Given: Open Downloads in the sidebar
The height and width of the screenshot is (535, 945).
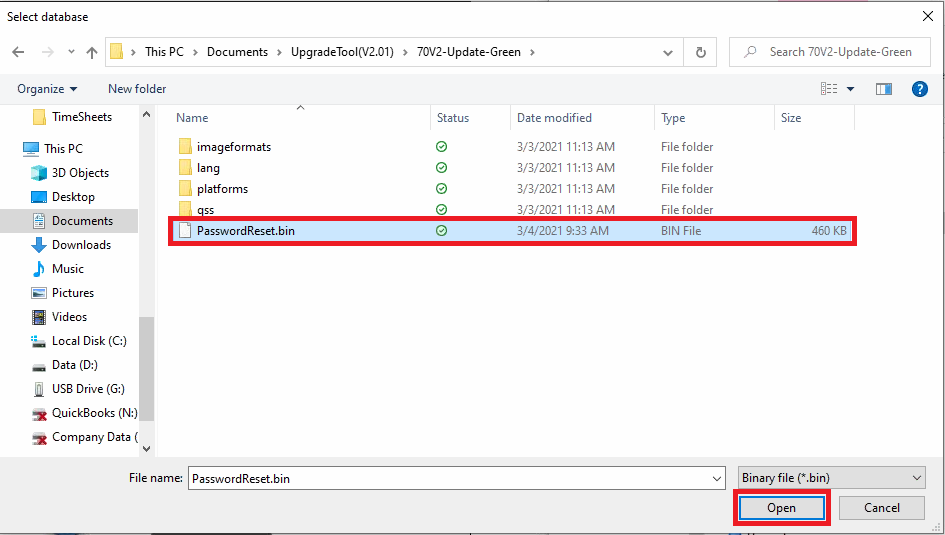Looking at the screenshot, I should click(81, 245).
